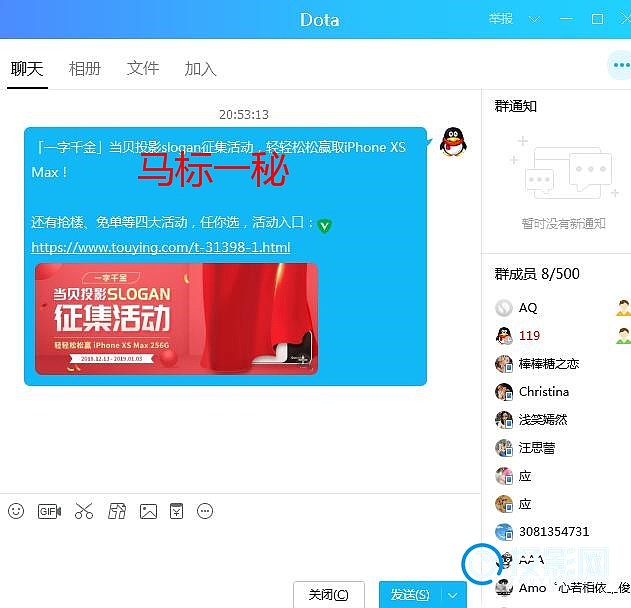The image size is (631, 608).
Task: Open the emoji picker smiley icon
Action: (x=16, y=511)
